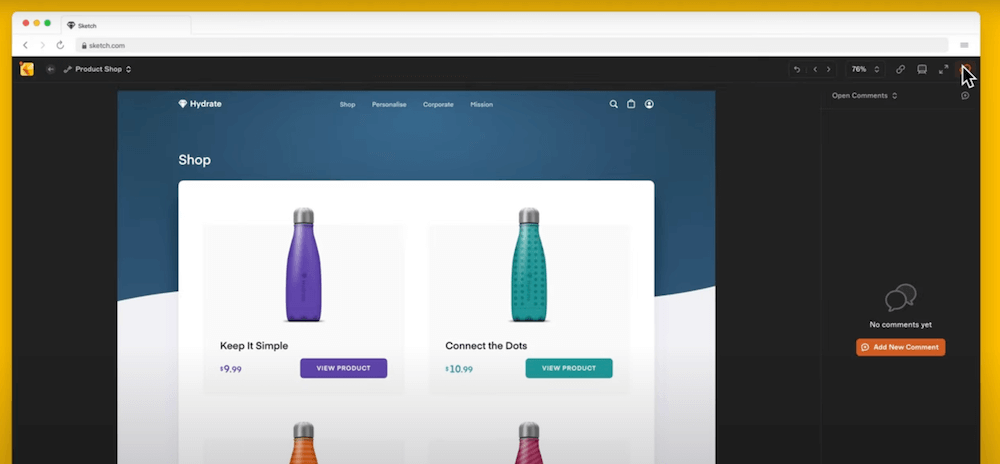The width and height of the screenshot is (1000, 464).
Task: Go to the next artboard arrow
Action: [828, 69]
